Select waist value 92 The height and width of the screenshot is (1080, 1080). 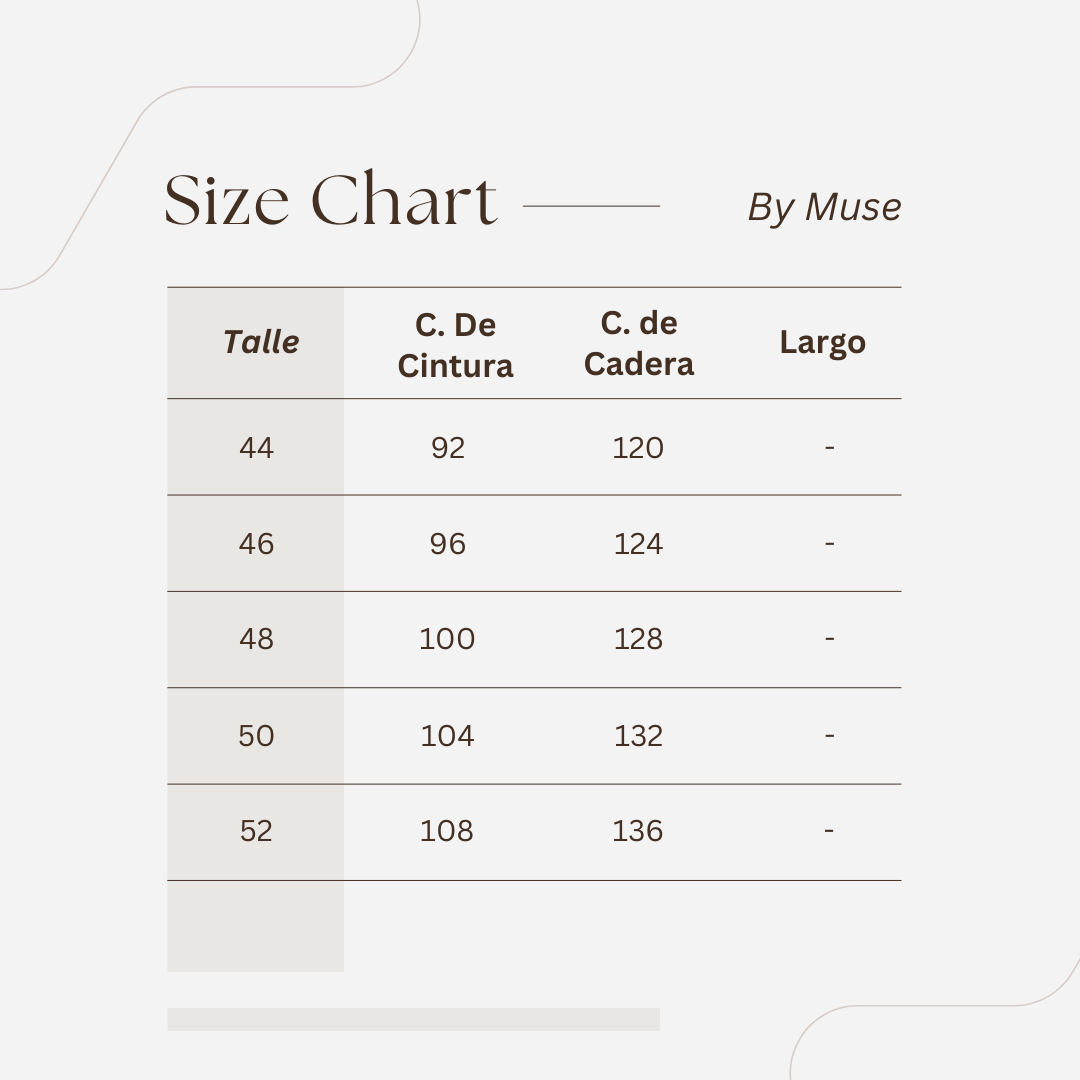(448, 447)
